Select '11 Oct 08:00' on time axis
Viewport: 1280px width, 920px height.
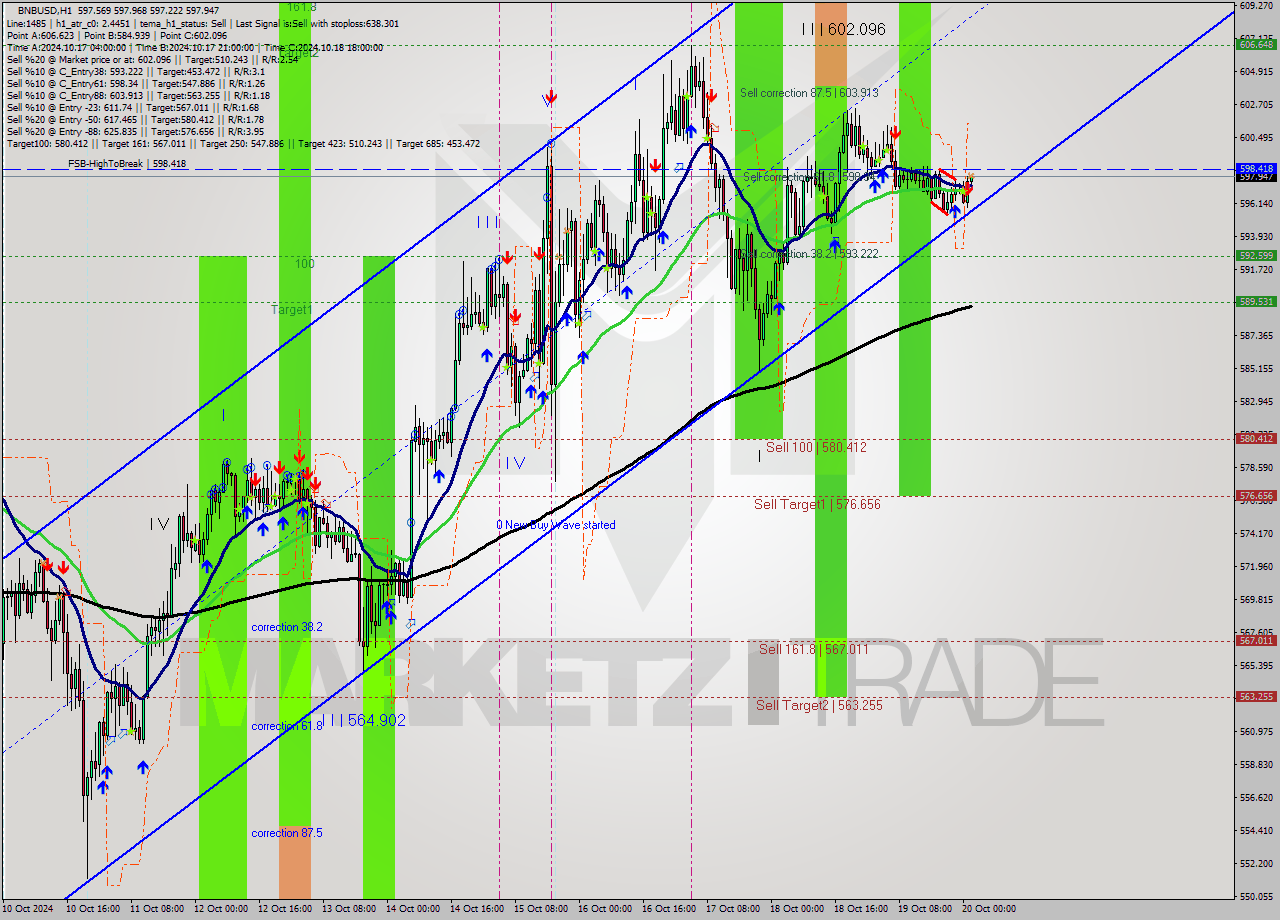click(x=156, y=909)
